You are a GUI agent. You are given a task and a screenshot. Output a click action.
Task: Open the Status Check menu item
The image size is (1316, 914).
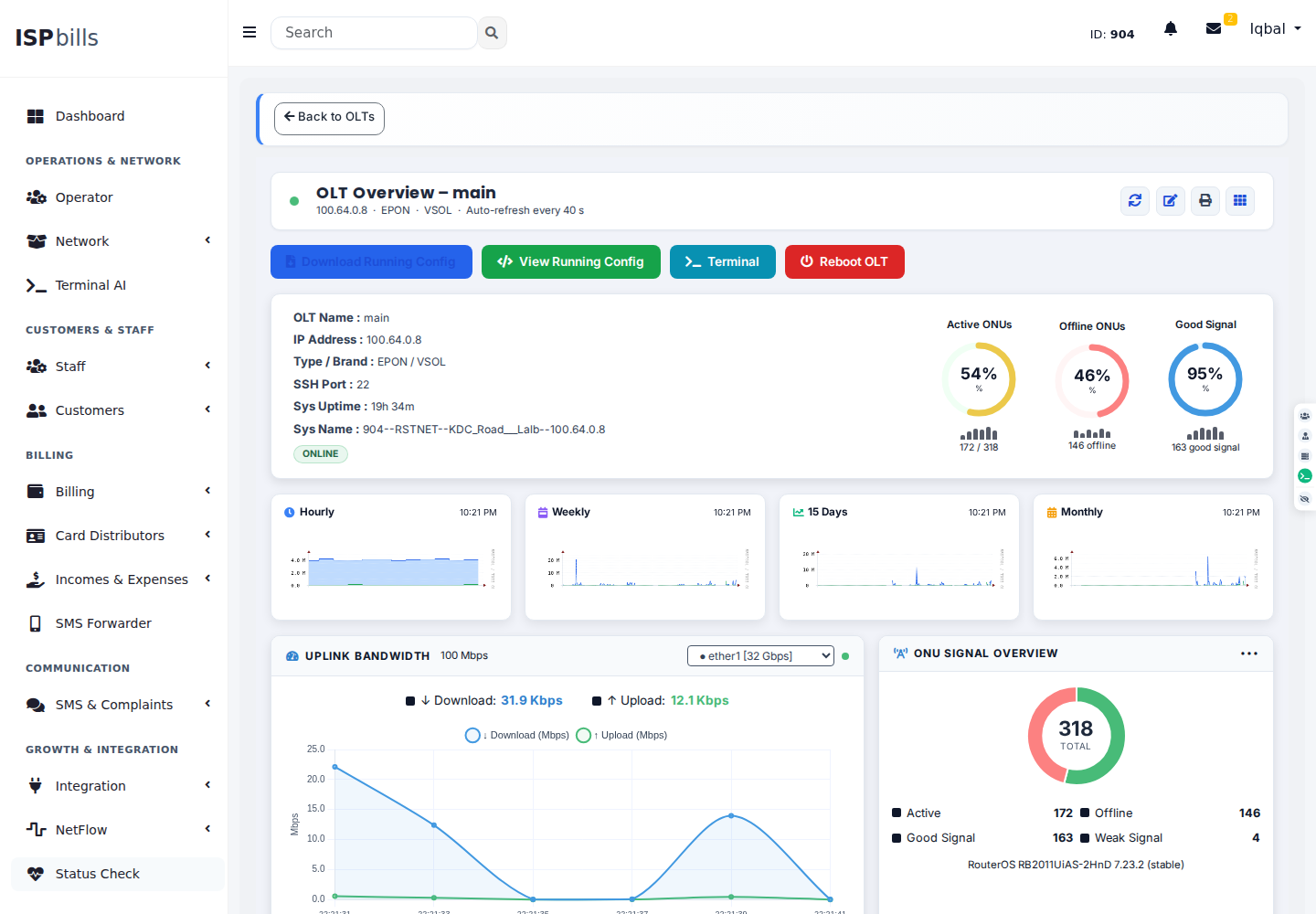(x=117, y=874)
